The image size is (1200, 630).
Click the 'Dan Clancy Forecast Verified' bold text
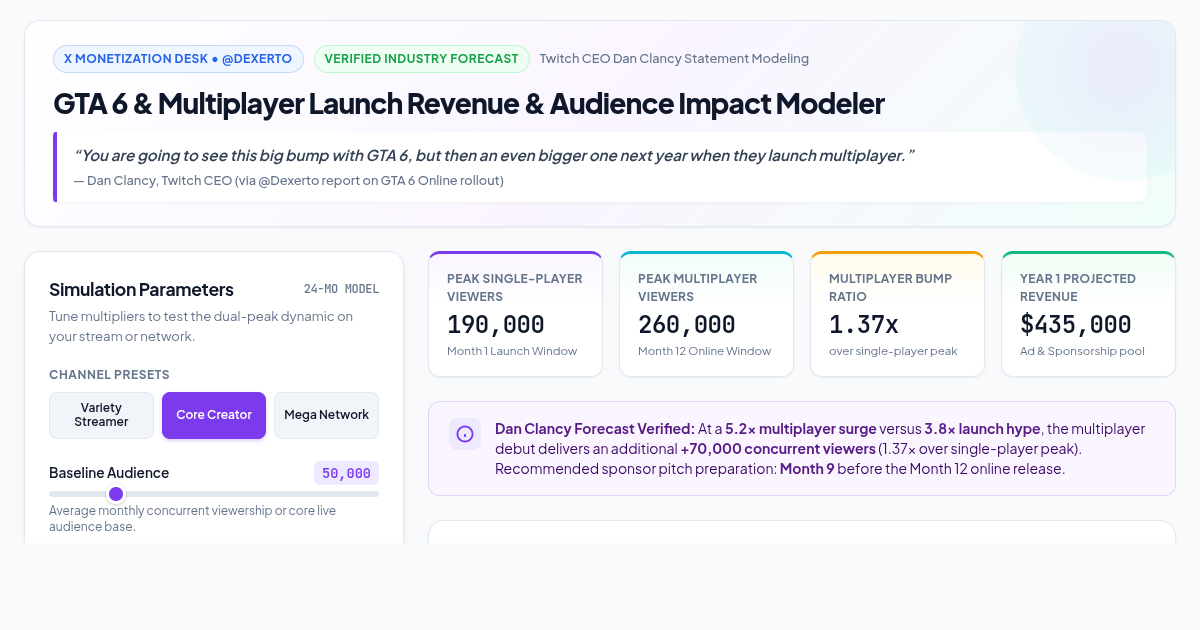pos(595,429)
